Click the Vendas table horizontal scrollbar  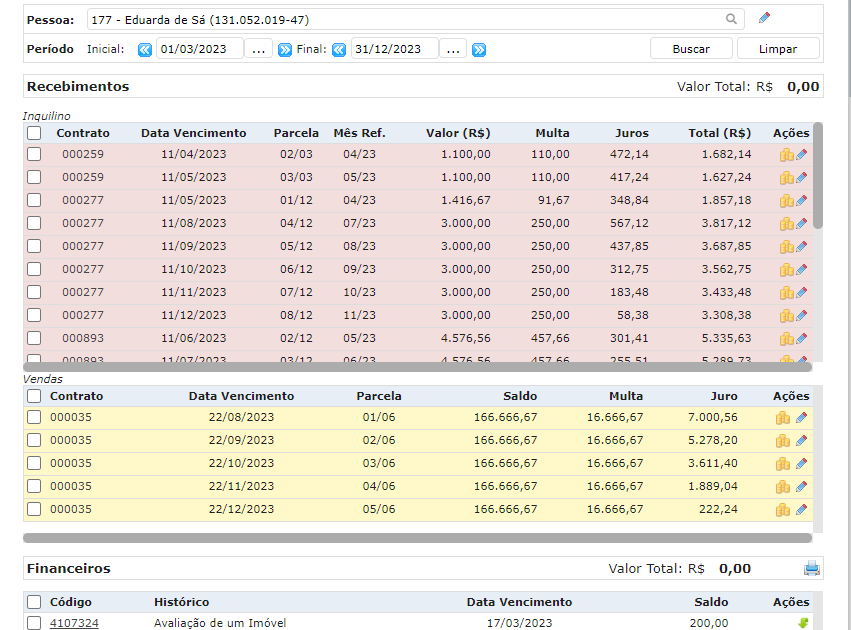(417, 538)
